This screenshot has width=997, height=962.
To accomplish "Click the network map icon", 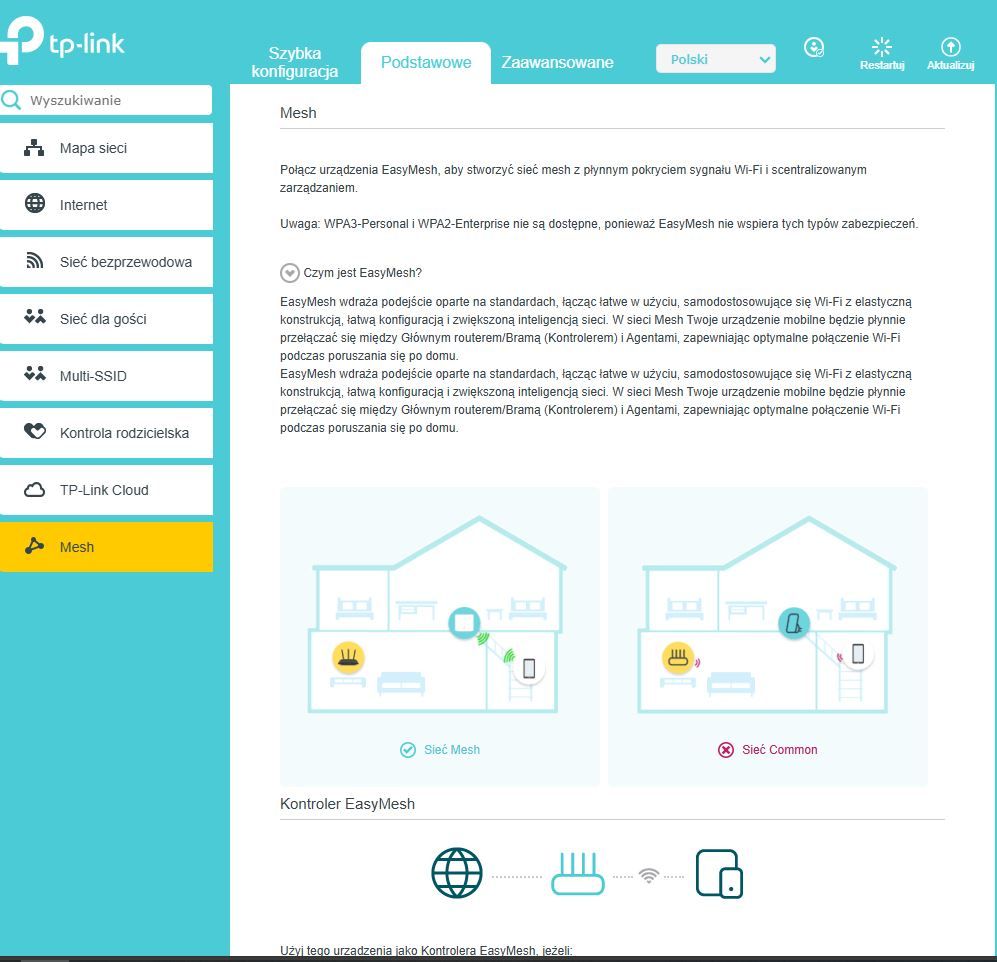I will (34, 148).
